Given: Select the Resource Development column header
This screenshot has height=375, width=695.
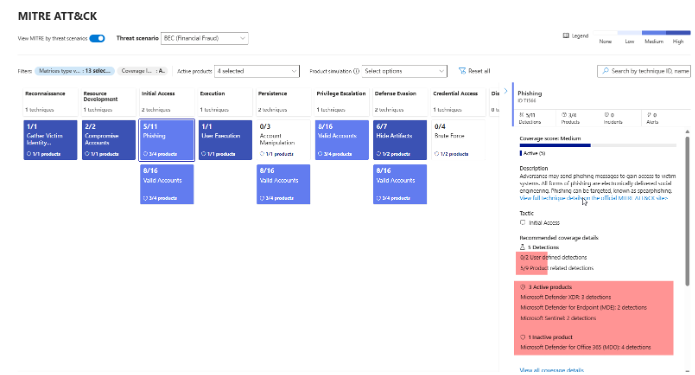Looking at the screenshot, I should click(109, 102).
